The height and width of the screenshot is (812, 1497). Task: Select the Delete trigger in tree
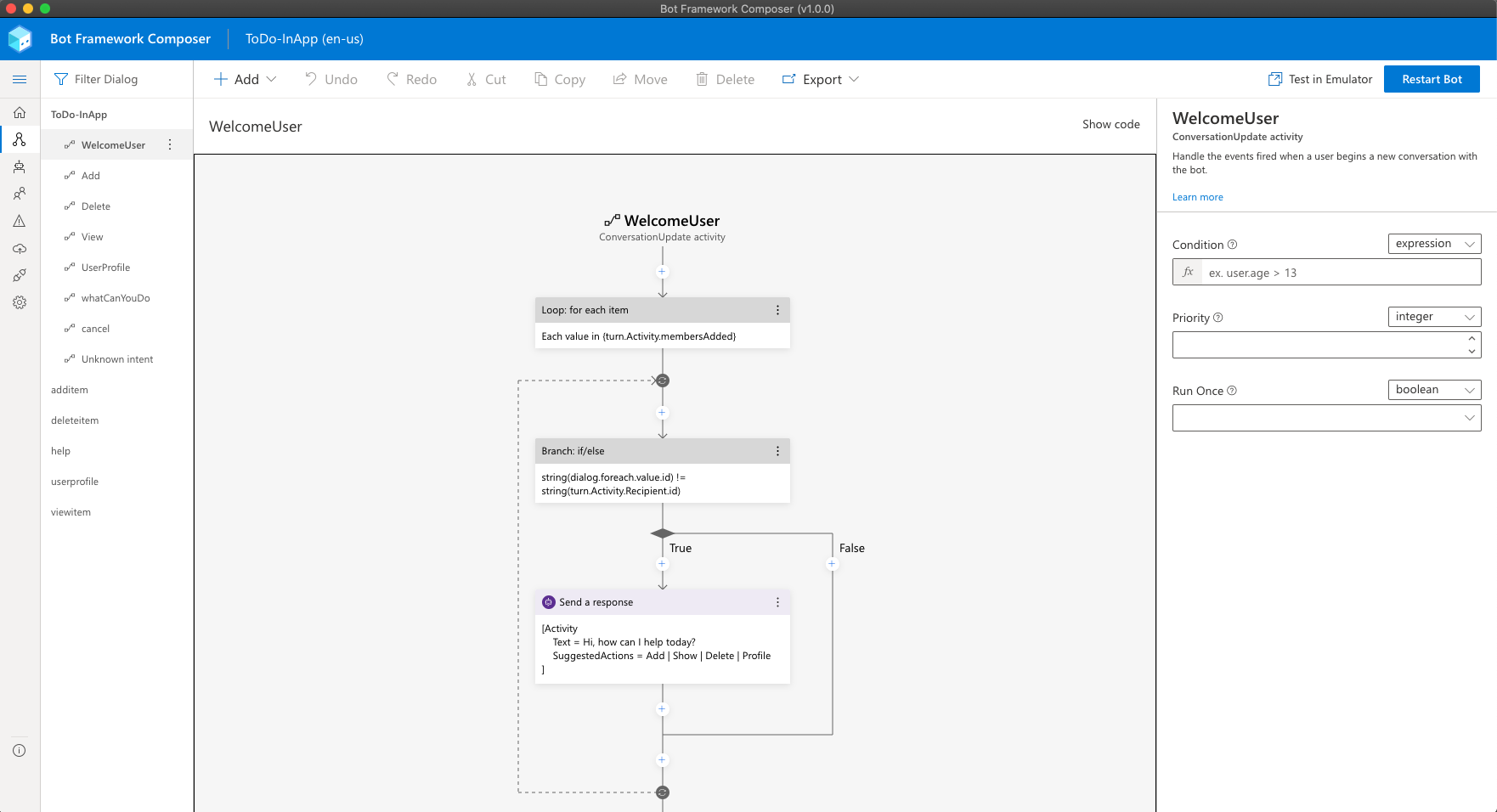[x=116, y=206]
